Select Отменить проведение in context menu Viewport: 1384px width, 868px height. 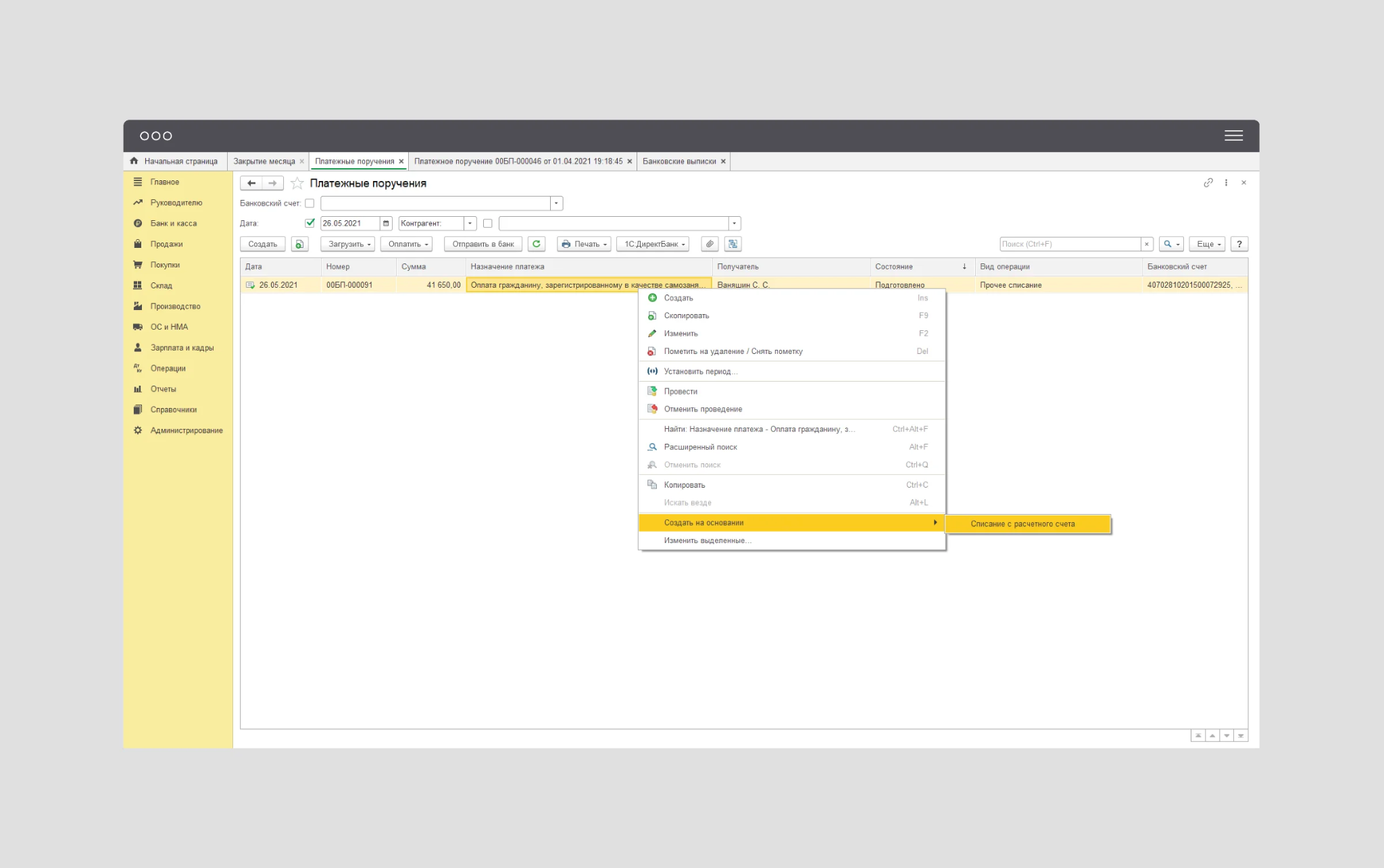(x=792, y=409)
